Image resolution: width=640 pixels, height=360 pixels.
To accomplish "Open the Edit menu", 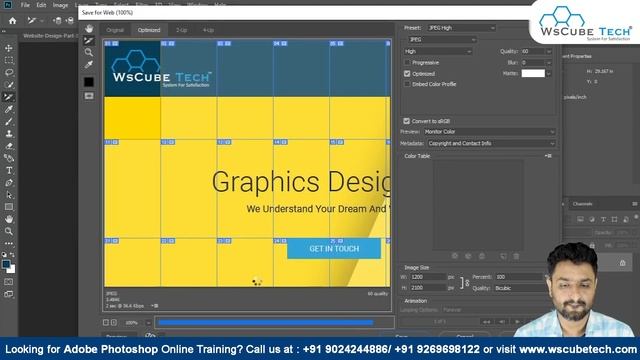I will pos(41,5).
